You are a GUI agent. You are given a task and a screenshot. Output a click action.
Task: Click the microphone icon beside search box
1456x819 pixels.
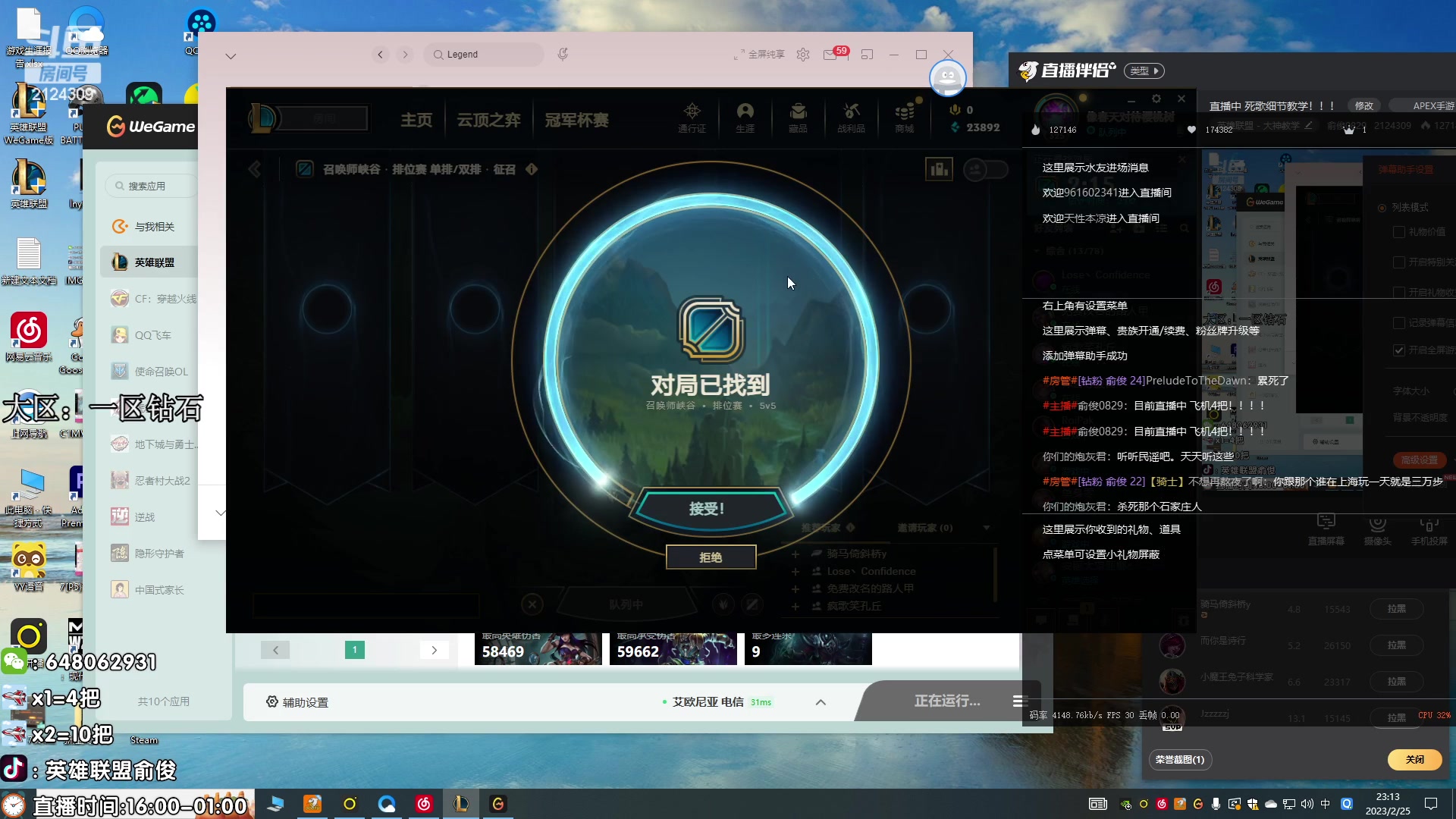563,55
